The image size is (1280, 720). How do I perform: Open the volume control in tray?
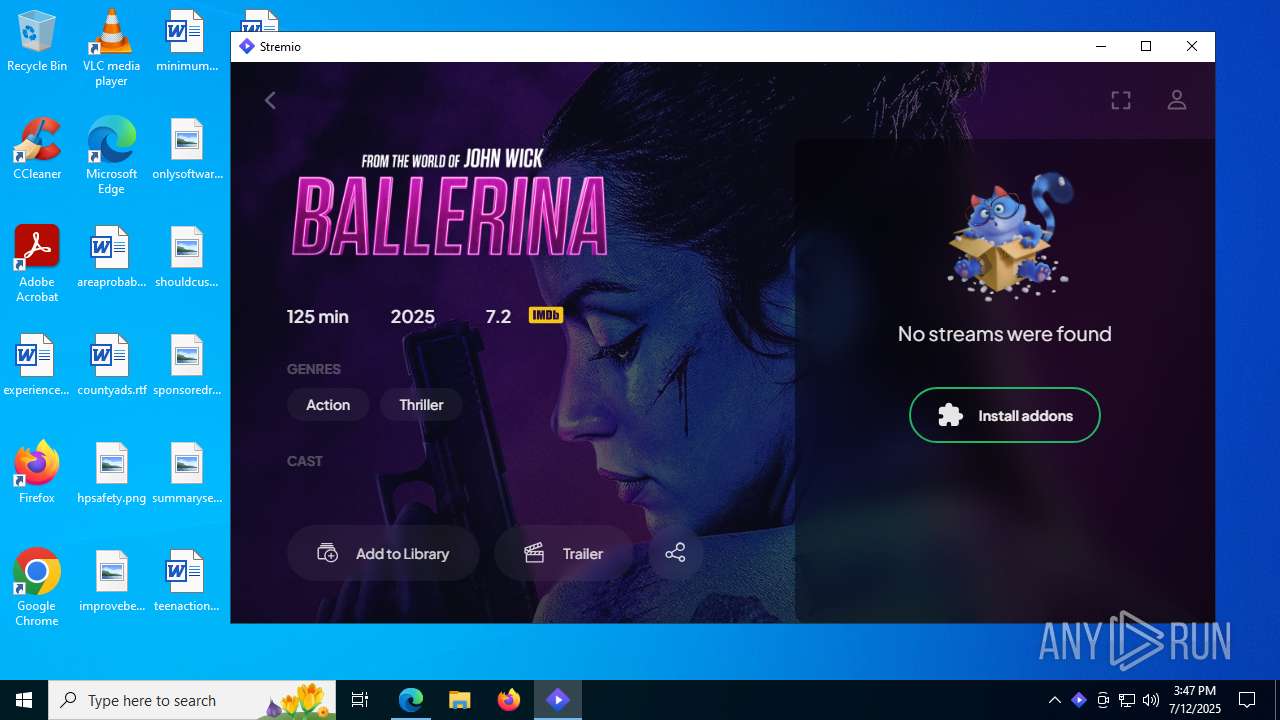[x=1151, y=700]
